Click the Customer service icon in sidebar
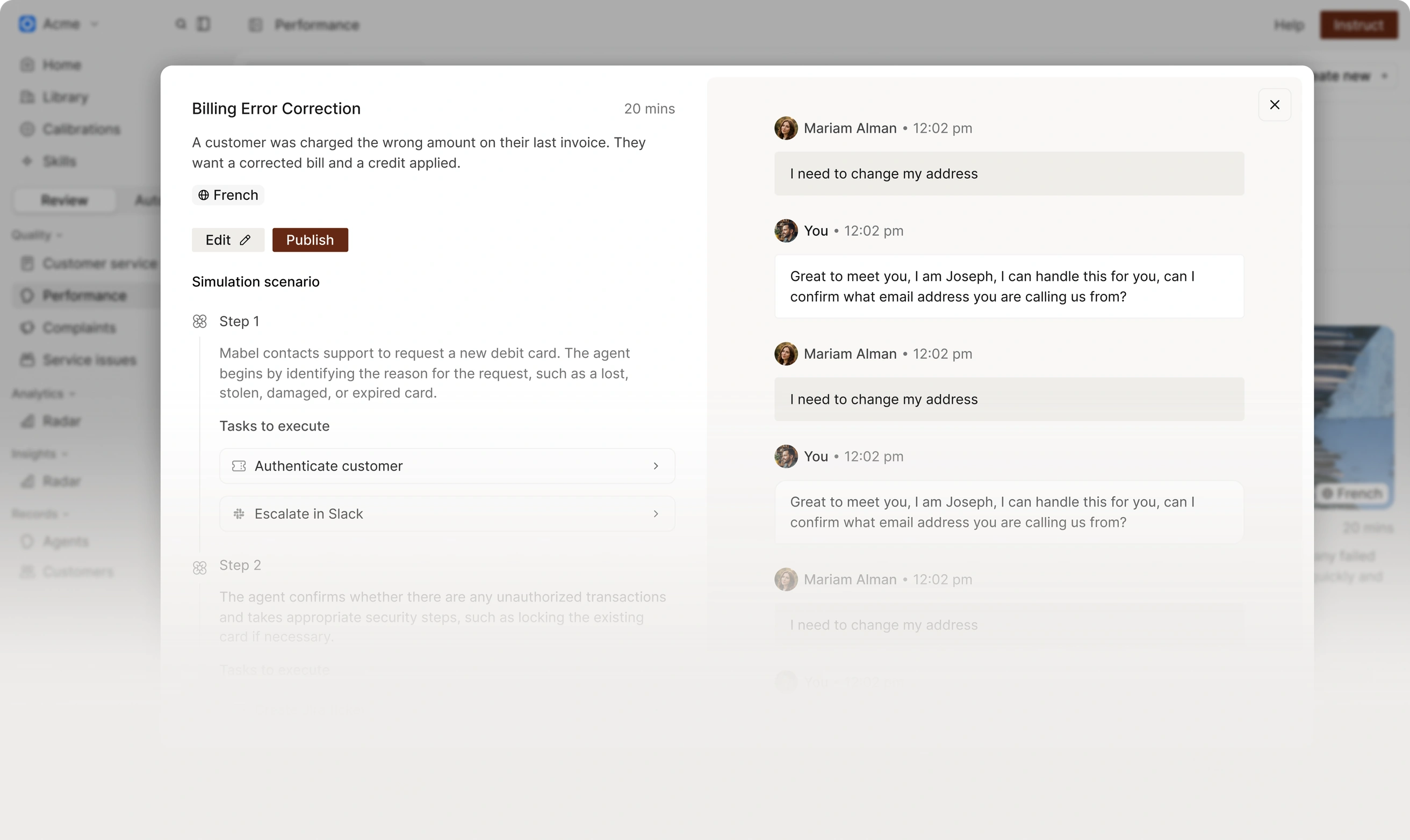The width and height of the screenshot is (1410, 840). 27,263
